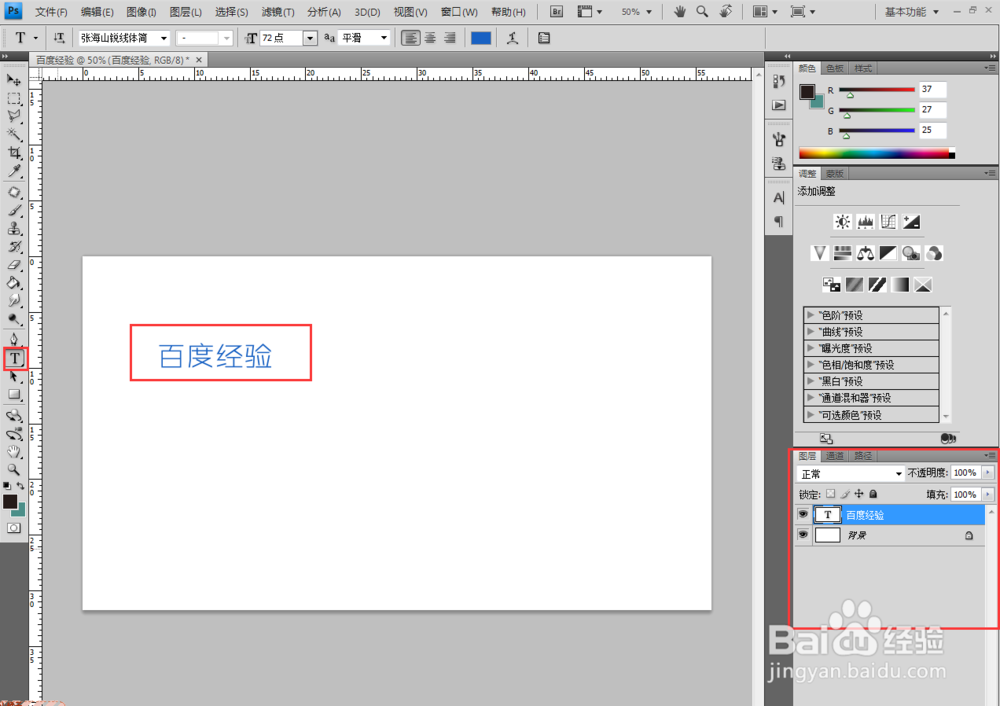
Task: Toggle visibility of the 背景 layer
Action: [803, 535]
